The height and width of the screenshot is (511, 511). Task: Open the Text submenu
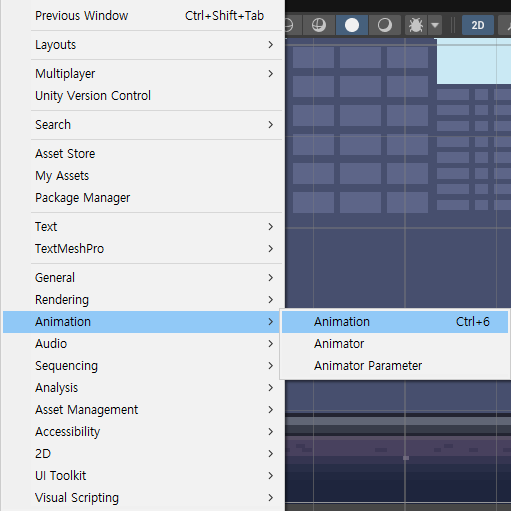pyautogui.click(x=142, y=227)
